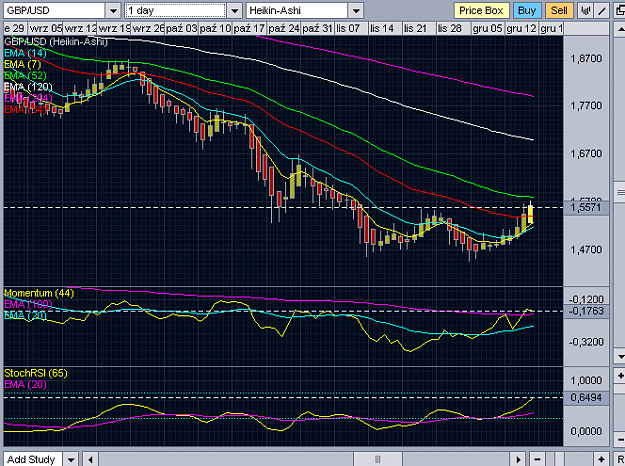Select the wrz 05 date header
This screenshot has height=466, width=625.
45,29
